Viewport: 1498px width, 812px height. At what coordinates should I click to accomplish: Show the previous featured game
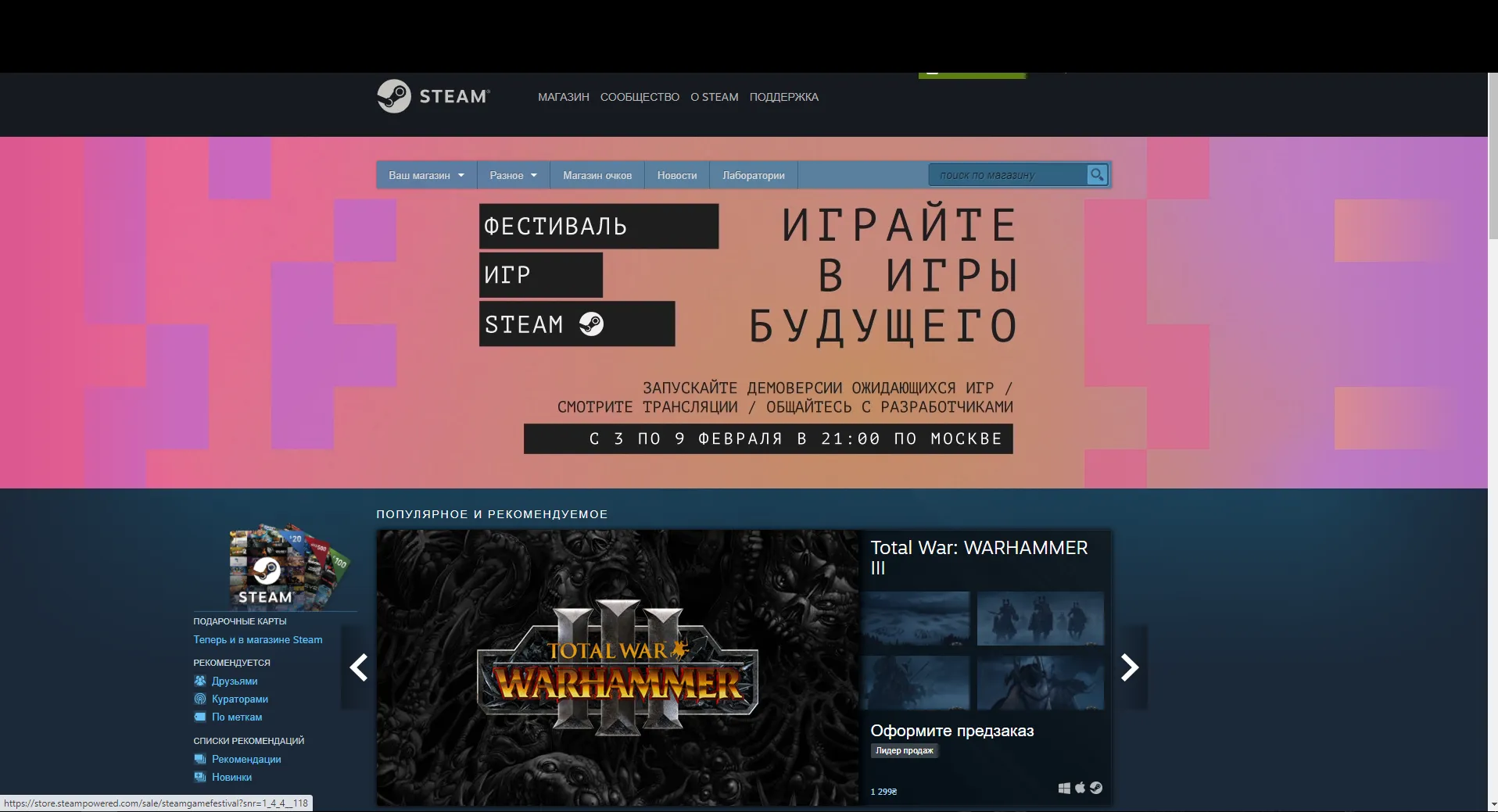pyautogui.click(x=359, y=667)
